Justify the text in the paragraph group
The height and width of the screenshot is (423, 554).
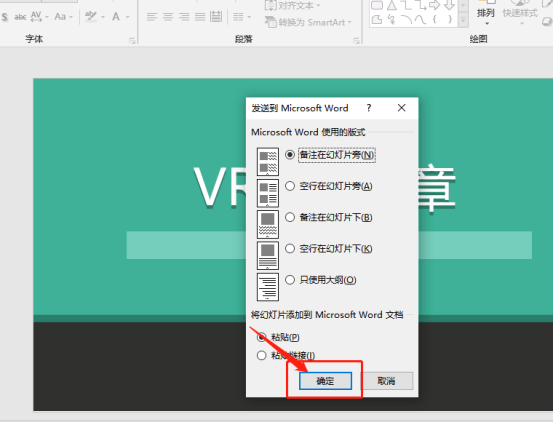(x=200, y=17)
